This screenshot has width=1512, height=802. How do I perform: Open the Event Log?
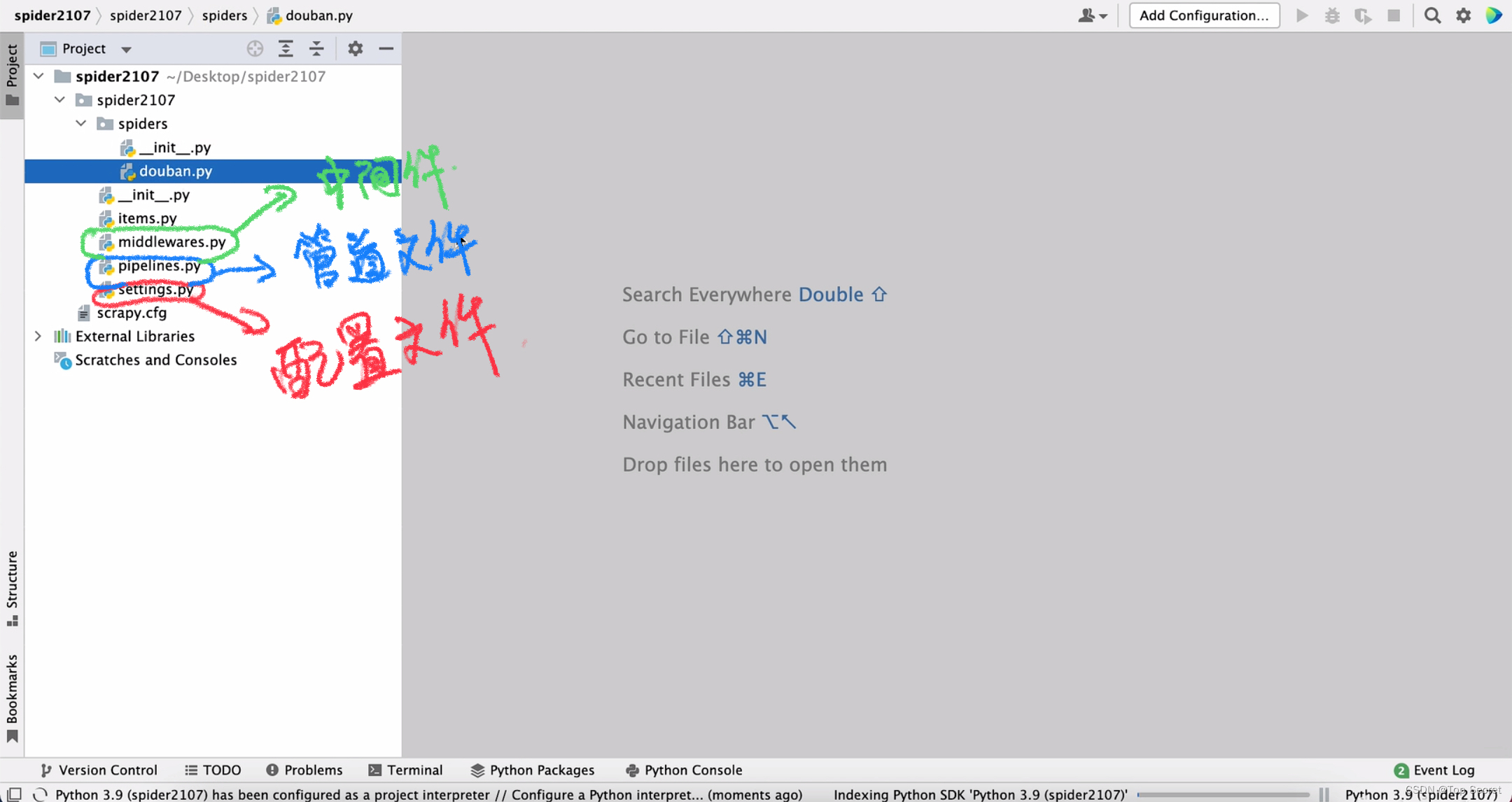[1434, 770]
